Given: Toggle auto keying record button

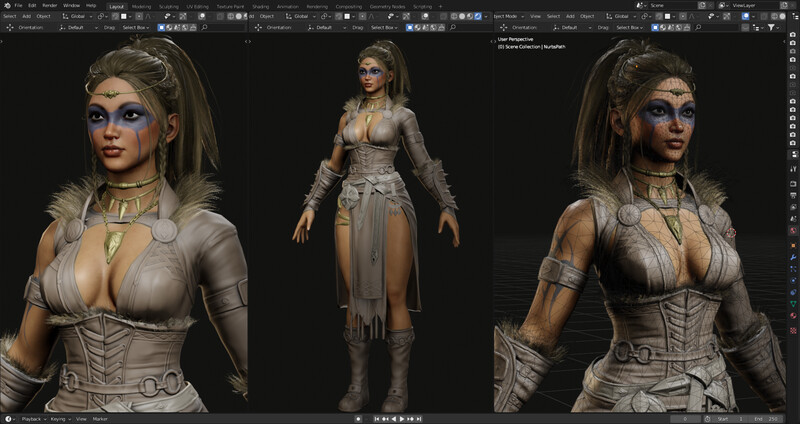Looking at the screenshot, I should coord(359,419).
